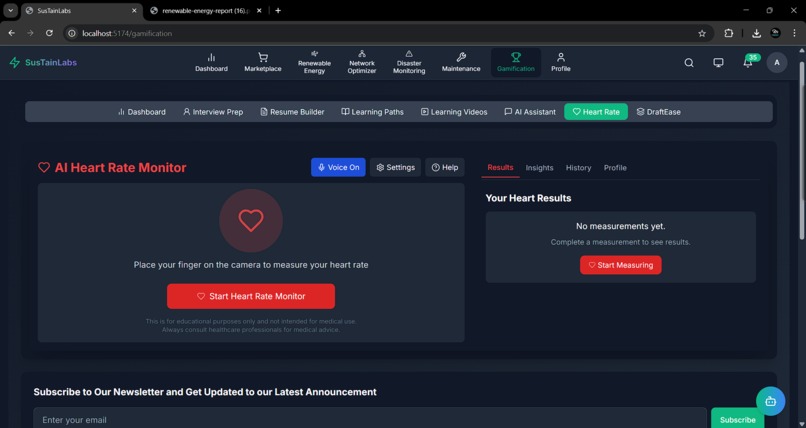Switch to the History tab
This screenshot has height=428, width=806.
pyautogui.click(x=578, y=168)
